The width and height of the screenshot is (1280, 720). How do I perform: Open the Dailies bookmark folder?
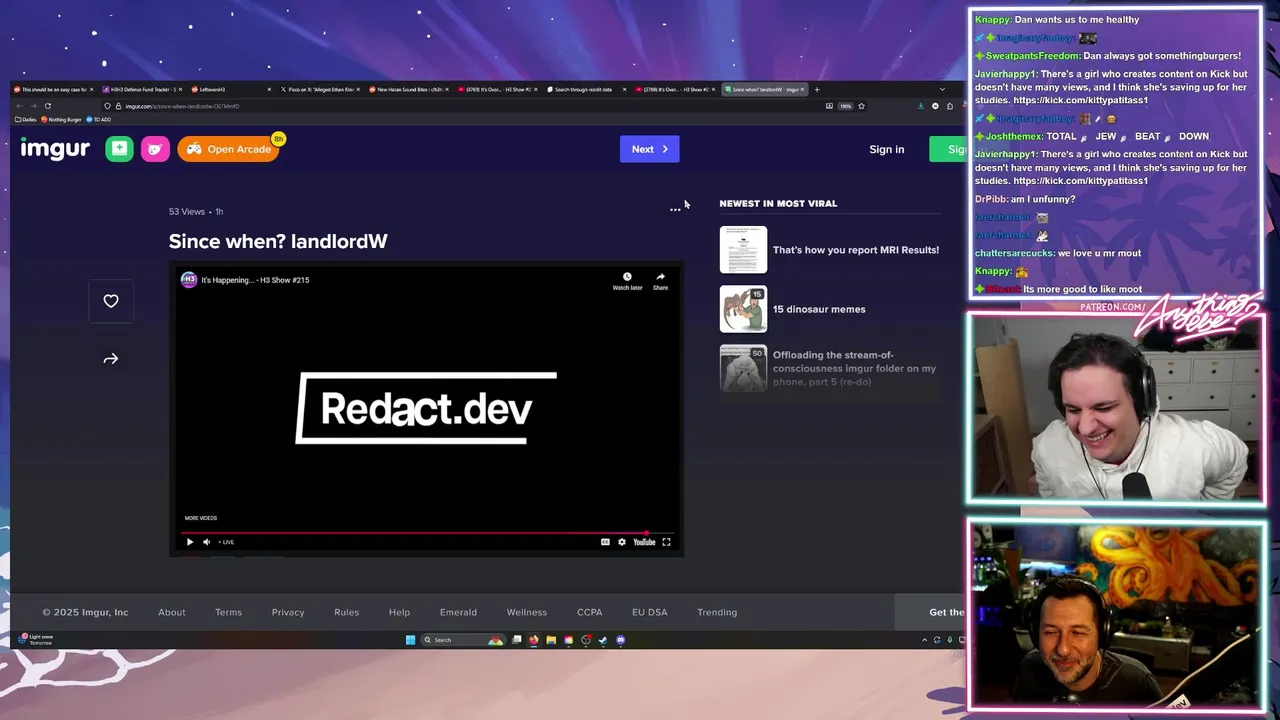tap(26, 119)
